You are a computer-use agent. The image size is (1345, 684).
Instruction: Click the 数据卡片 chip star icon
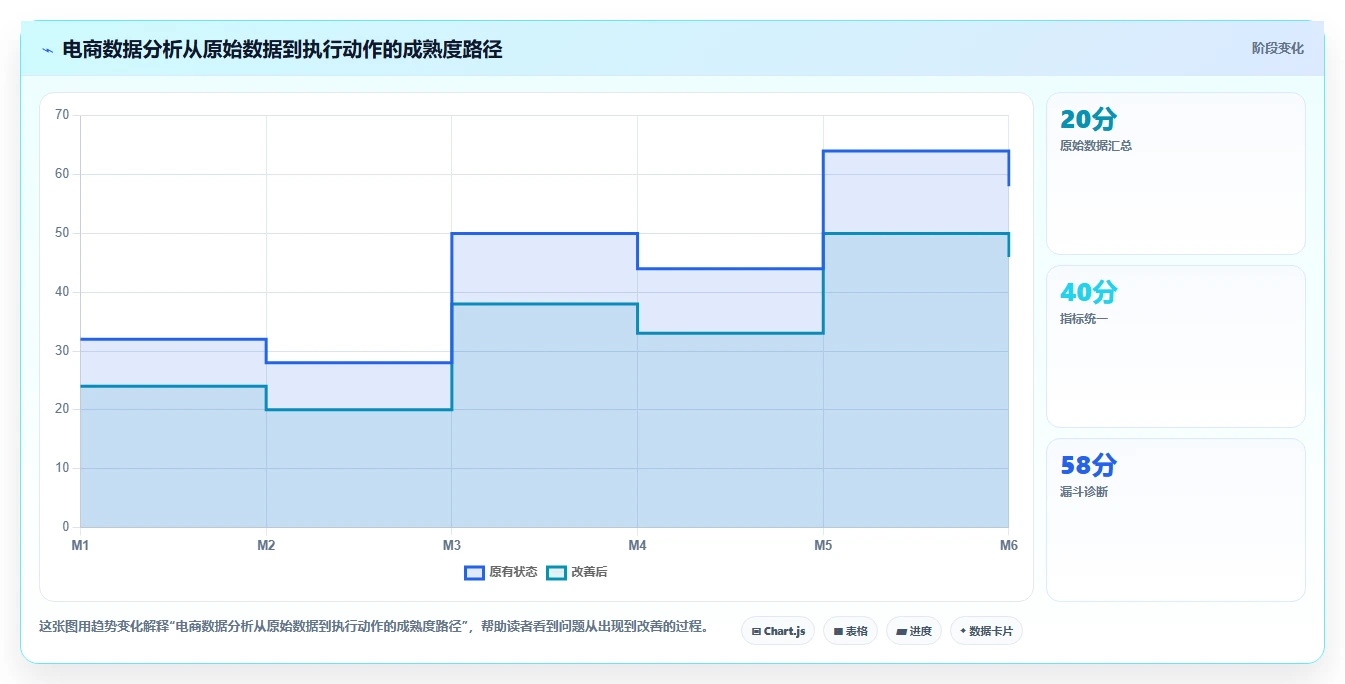coord(963,632)
